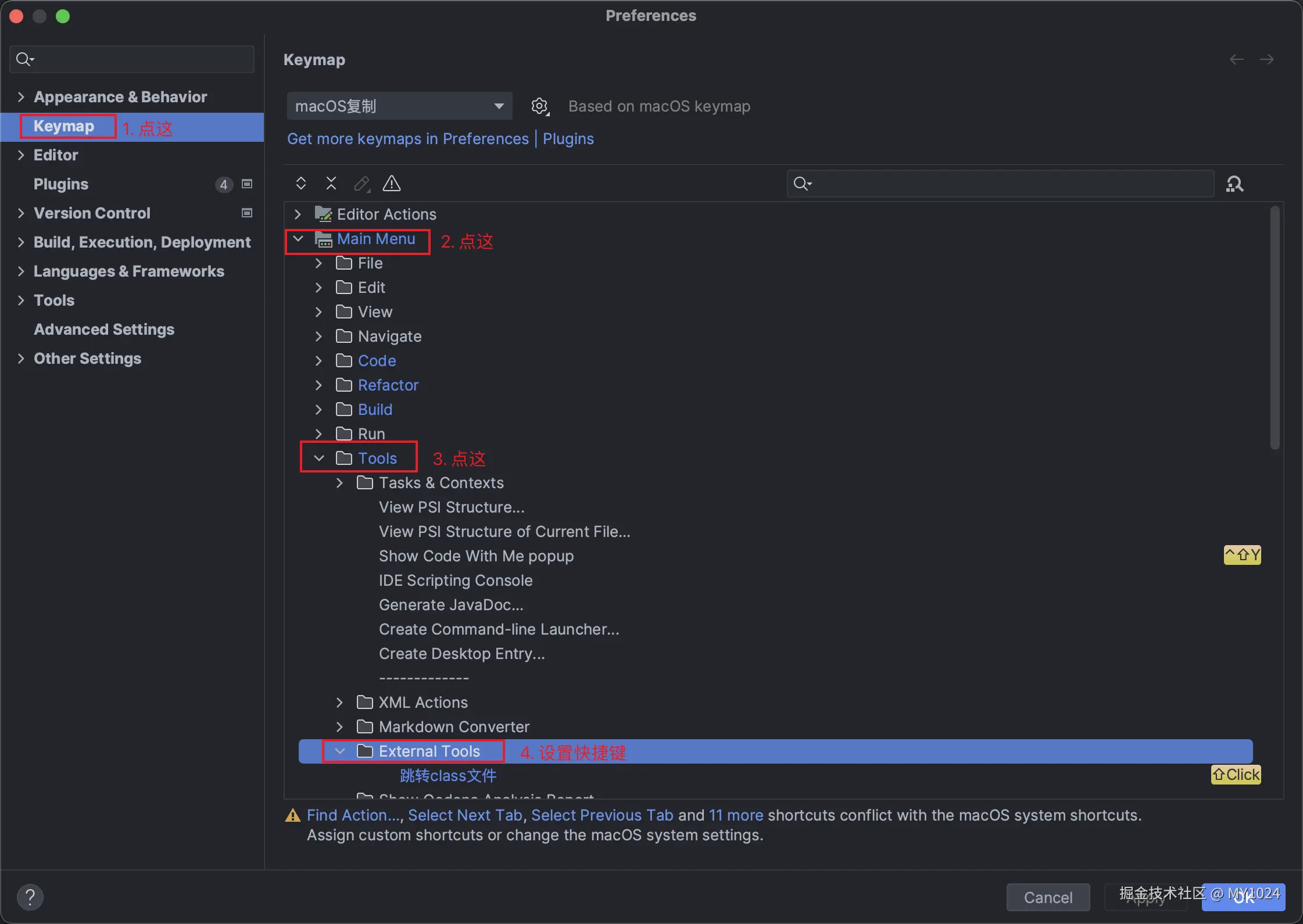Select Editor in the settings sidebar
The image size is (1303, 924).
pyautogui.click(x=56, y=155)
